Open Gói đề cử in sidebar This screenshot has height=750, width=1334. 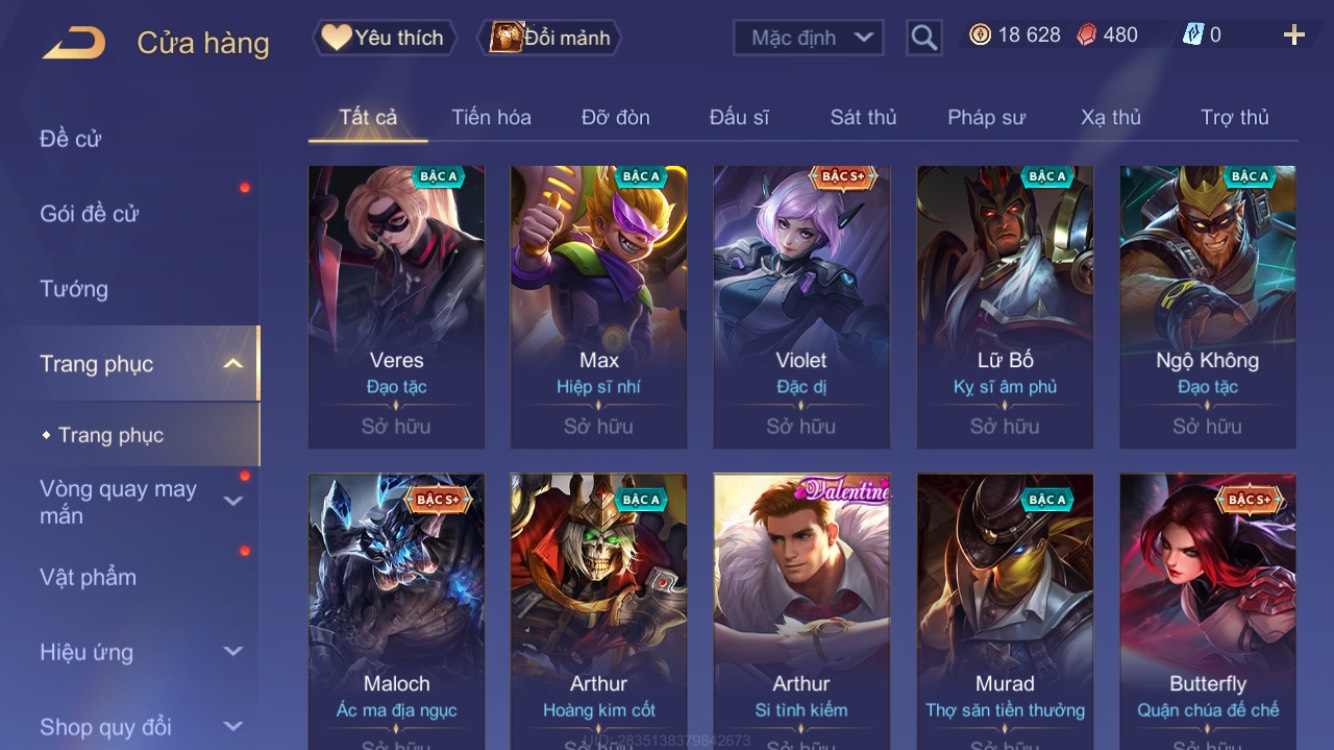pos(89,213)
